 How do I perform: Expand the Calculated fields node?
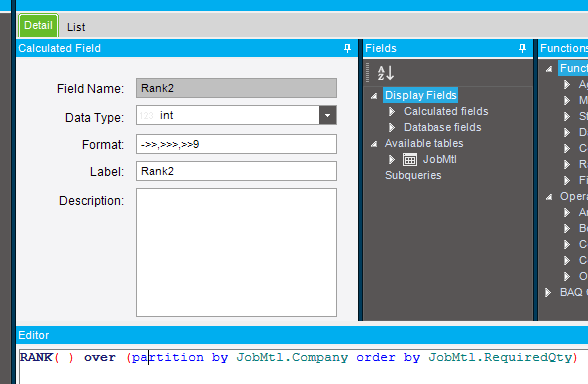[x=392, y=112]
